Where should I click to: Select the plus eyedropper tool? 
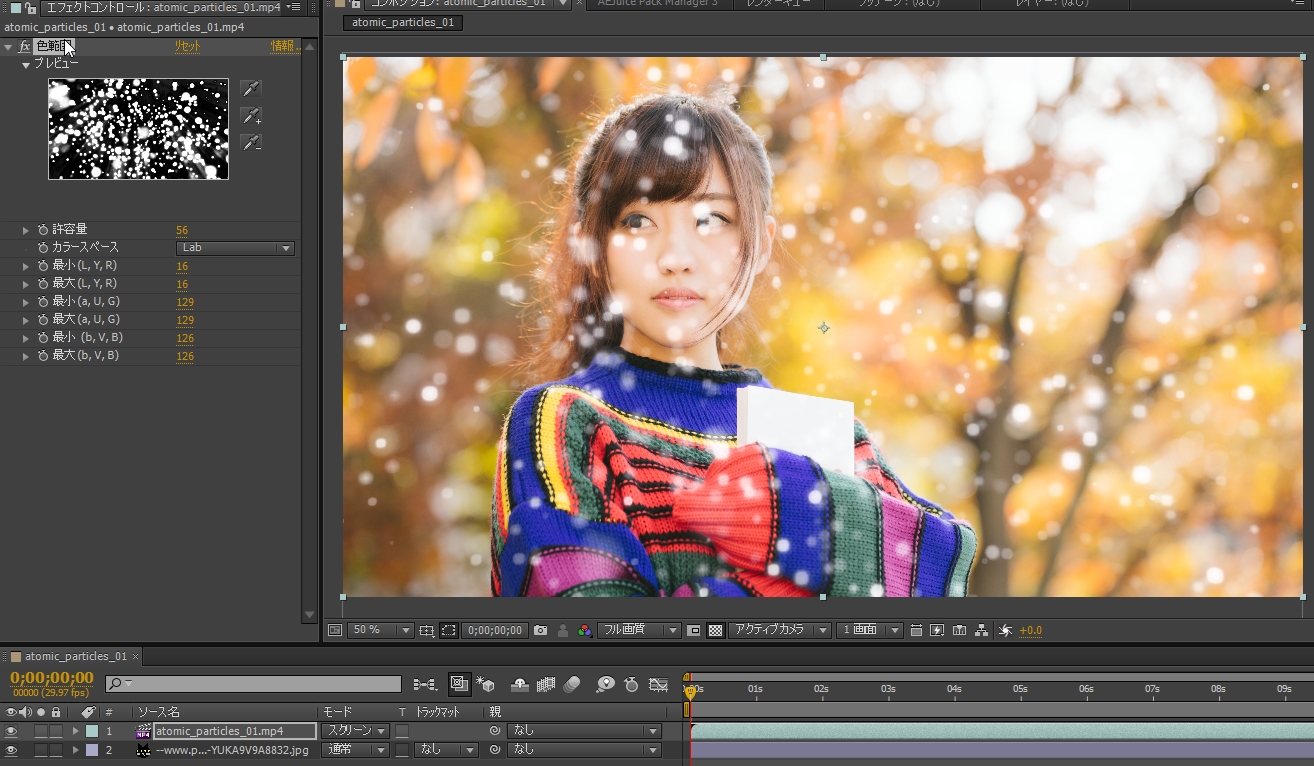250,116
